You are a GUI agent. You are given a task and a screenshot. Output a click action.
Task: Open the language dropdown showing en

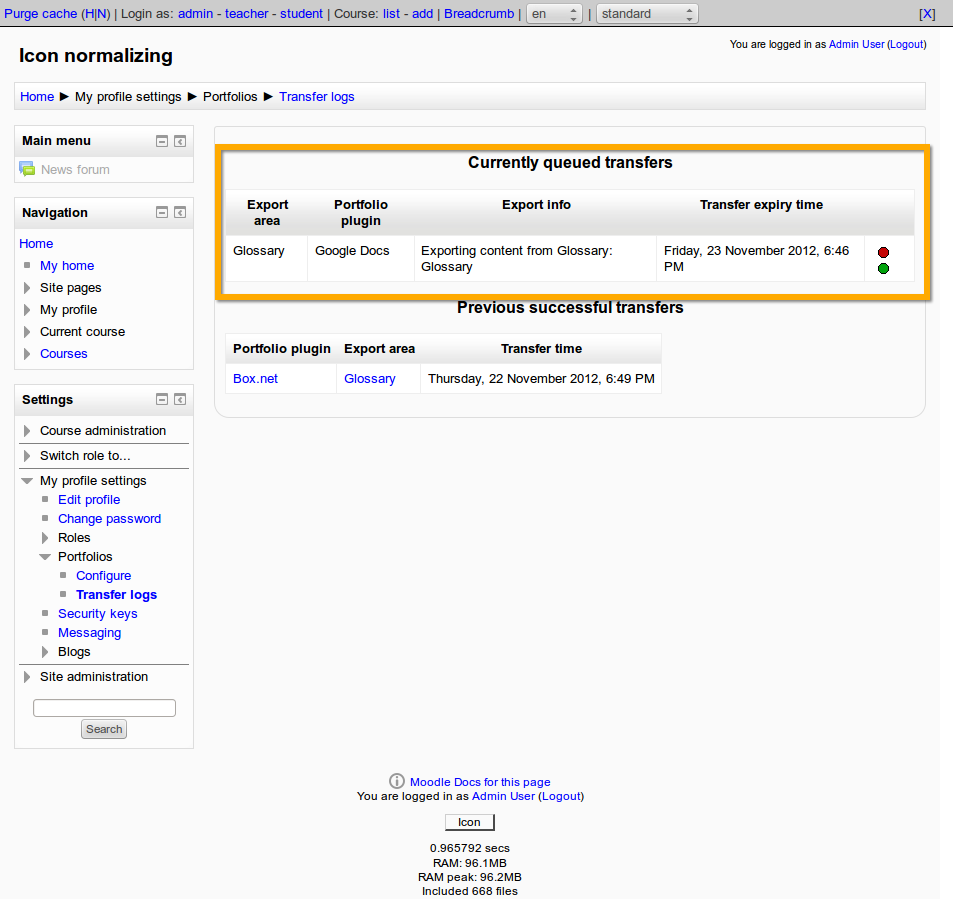(x=554, y=13)
